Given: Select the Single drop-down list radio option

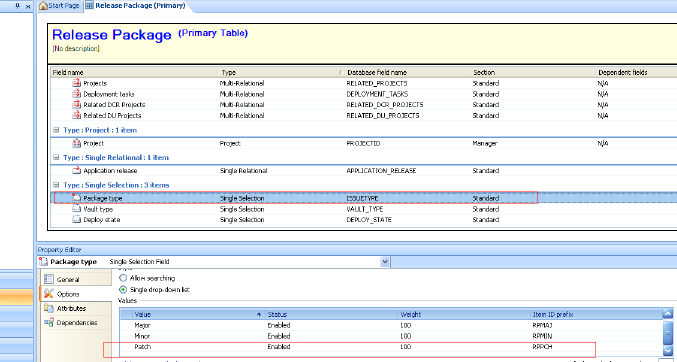Looking at the screenshot, I should [x=123, y=289].
